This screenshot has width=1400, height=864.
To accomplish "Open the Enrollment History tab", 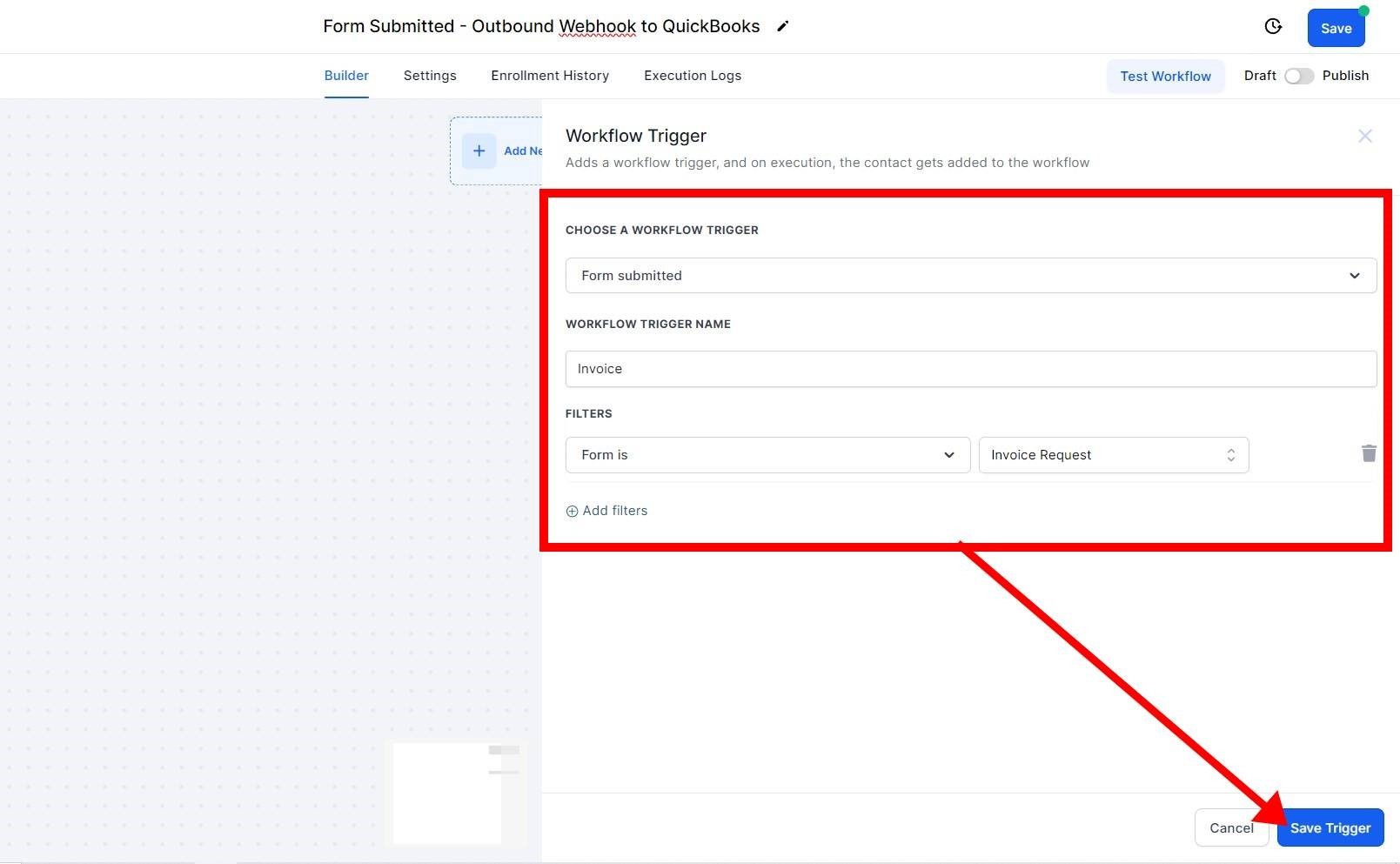I will pyautogui.click(x=550, y=76).
